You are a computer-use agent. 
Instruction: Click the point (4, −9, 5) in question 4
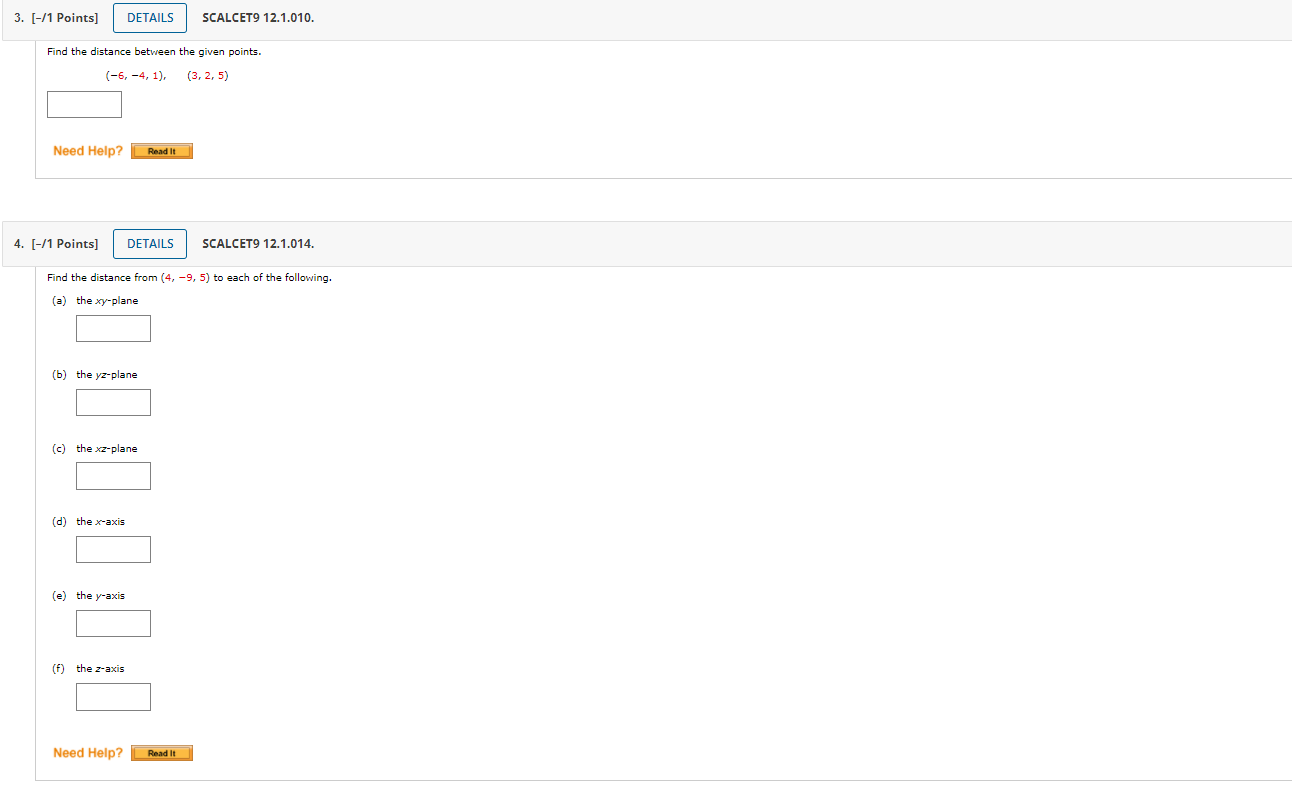(x=185, y=278)
